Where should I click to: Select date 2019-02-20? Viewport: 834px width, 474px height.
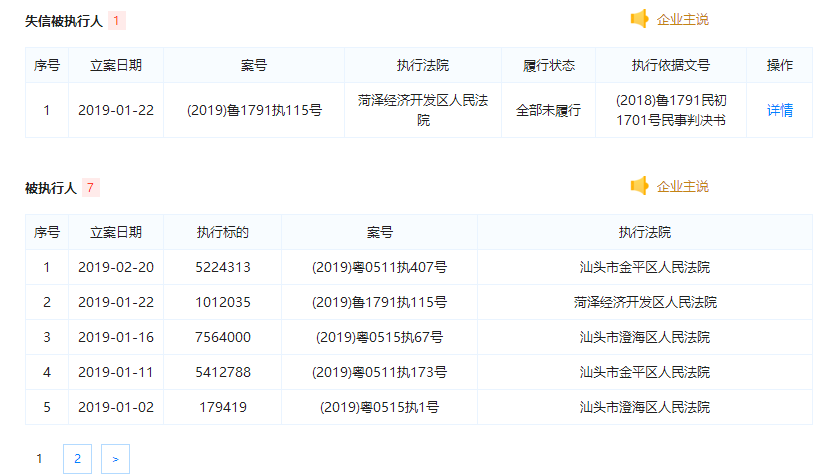[116, 267]
